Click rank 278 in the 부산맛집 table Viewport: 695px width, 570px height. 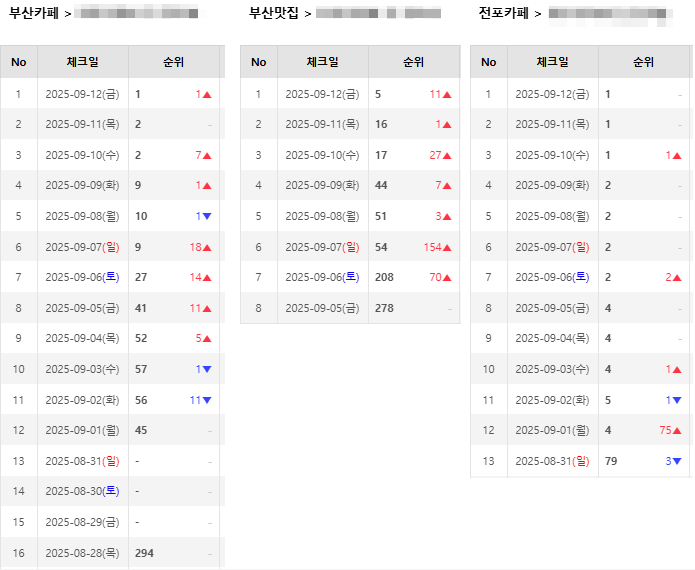tap(384, 309)
